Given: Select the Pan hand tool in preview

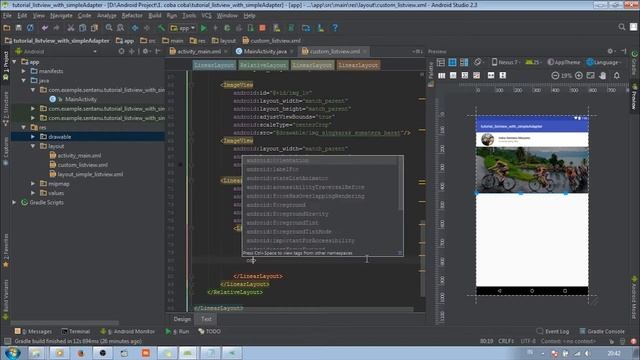Looking at the screenshot, I should pyautogui.click(x=603, y=76).
